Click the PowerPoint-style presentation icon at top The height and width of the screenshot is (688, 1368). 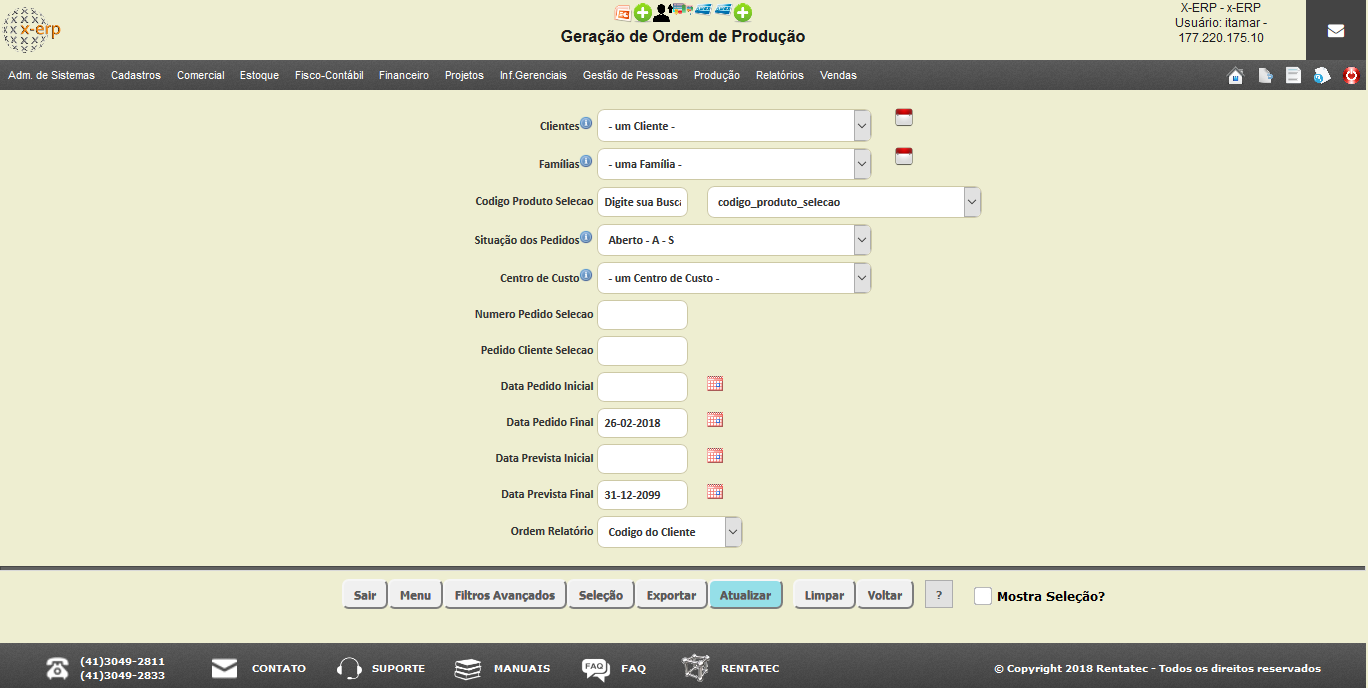[622, 12]
